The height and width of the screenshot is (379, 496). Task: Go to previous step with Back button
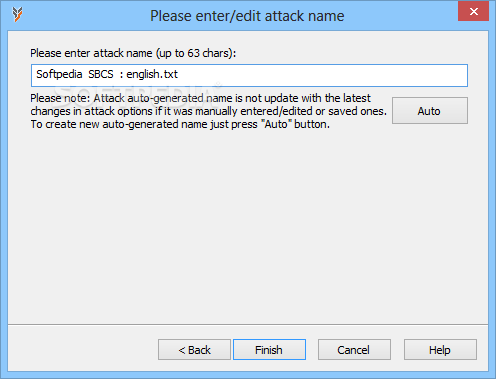coord(194,350)
